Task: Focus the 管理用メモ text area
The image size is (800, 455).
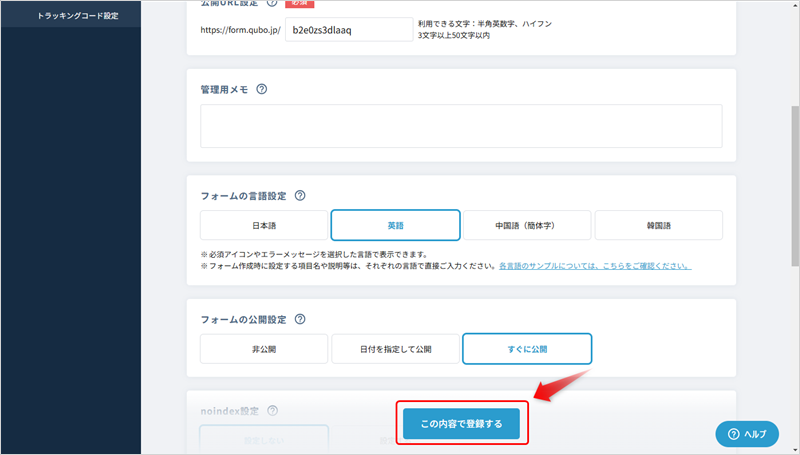Action: pyautogui.click(x=461, y=126)
